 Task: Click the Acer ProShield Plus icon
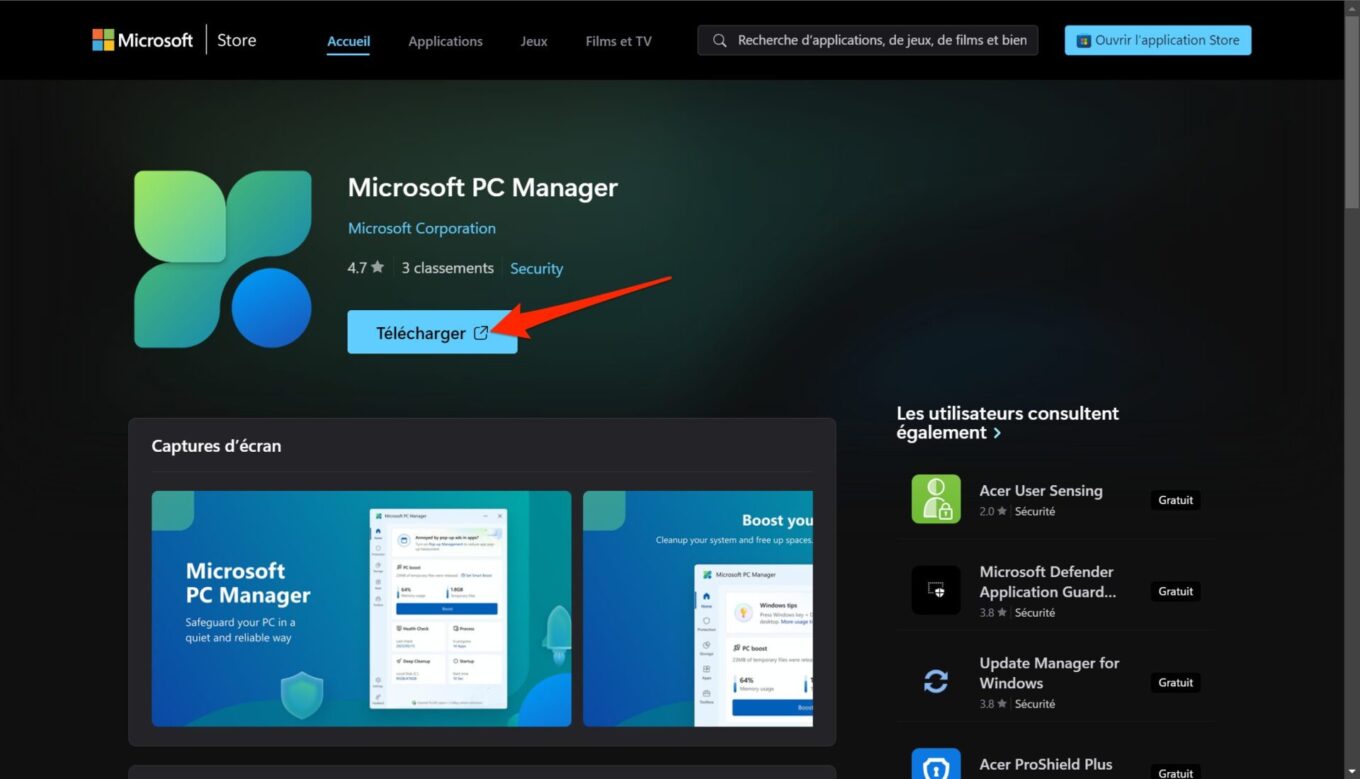tap(936, 764)
